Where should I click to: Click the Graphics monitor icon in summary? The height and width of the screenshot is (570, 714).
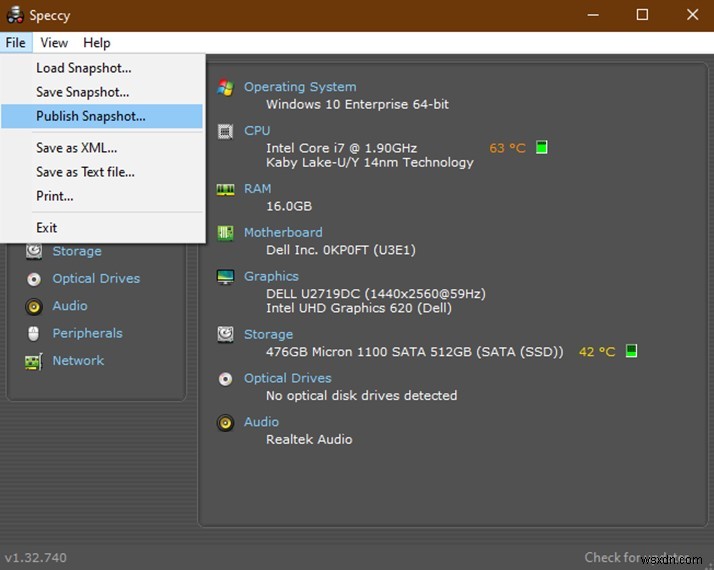click(x=225, y=277)
